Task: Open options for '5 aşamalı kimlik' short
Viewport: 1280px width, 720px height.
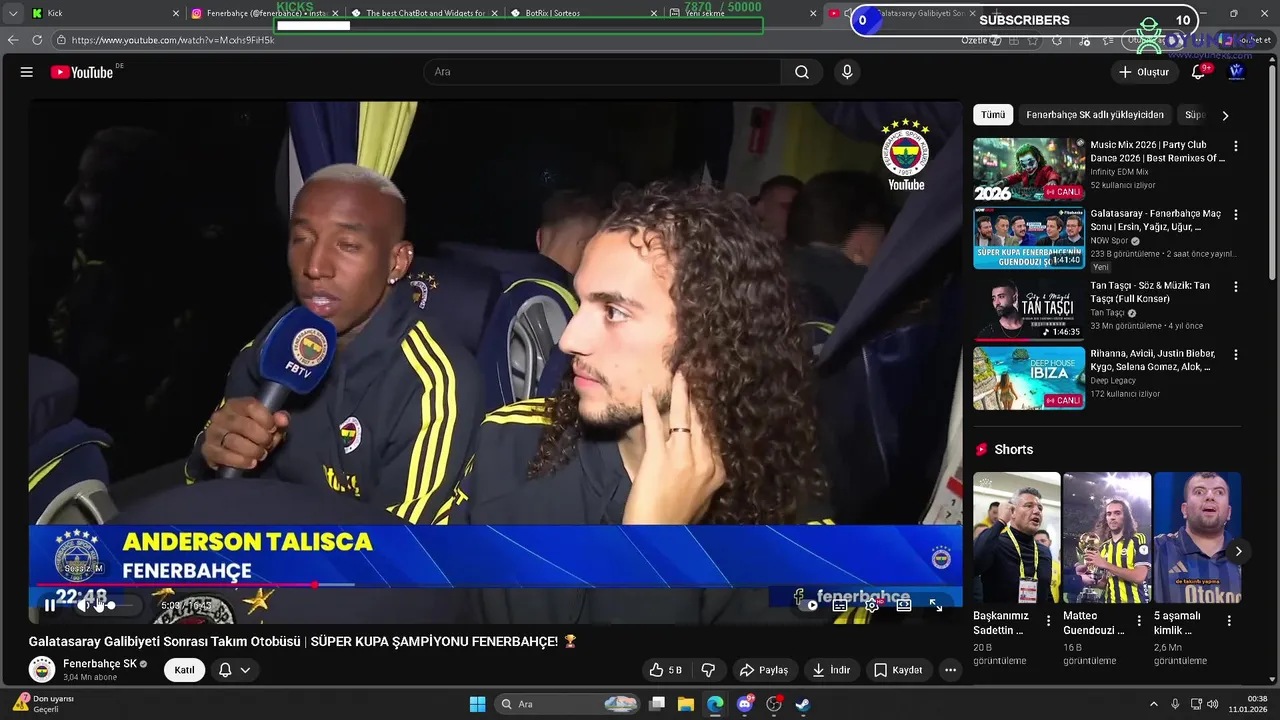Action: [1229, 621]
